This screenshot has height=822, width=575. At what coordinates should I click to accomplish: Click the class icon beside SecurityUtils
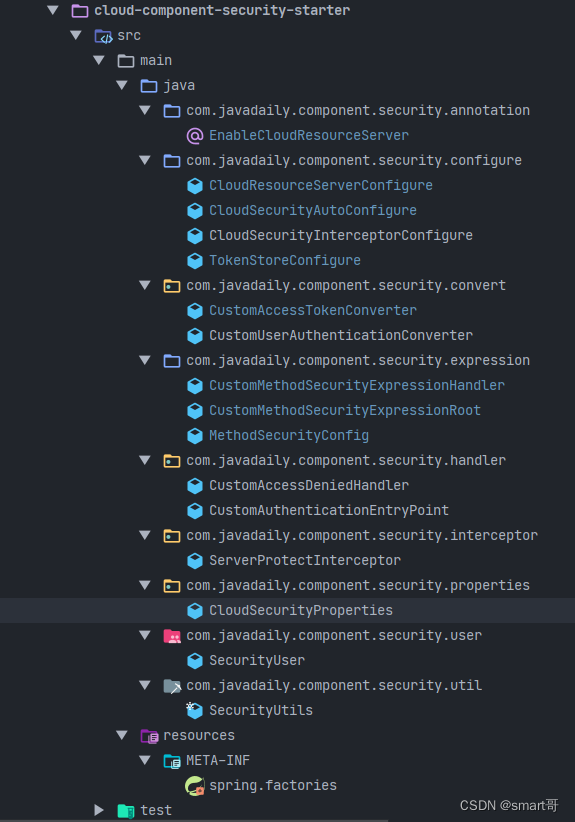[194, 710]
